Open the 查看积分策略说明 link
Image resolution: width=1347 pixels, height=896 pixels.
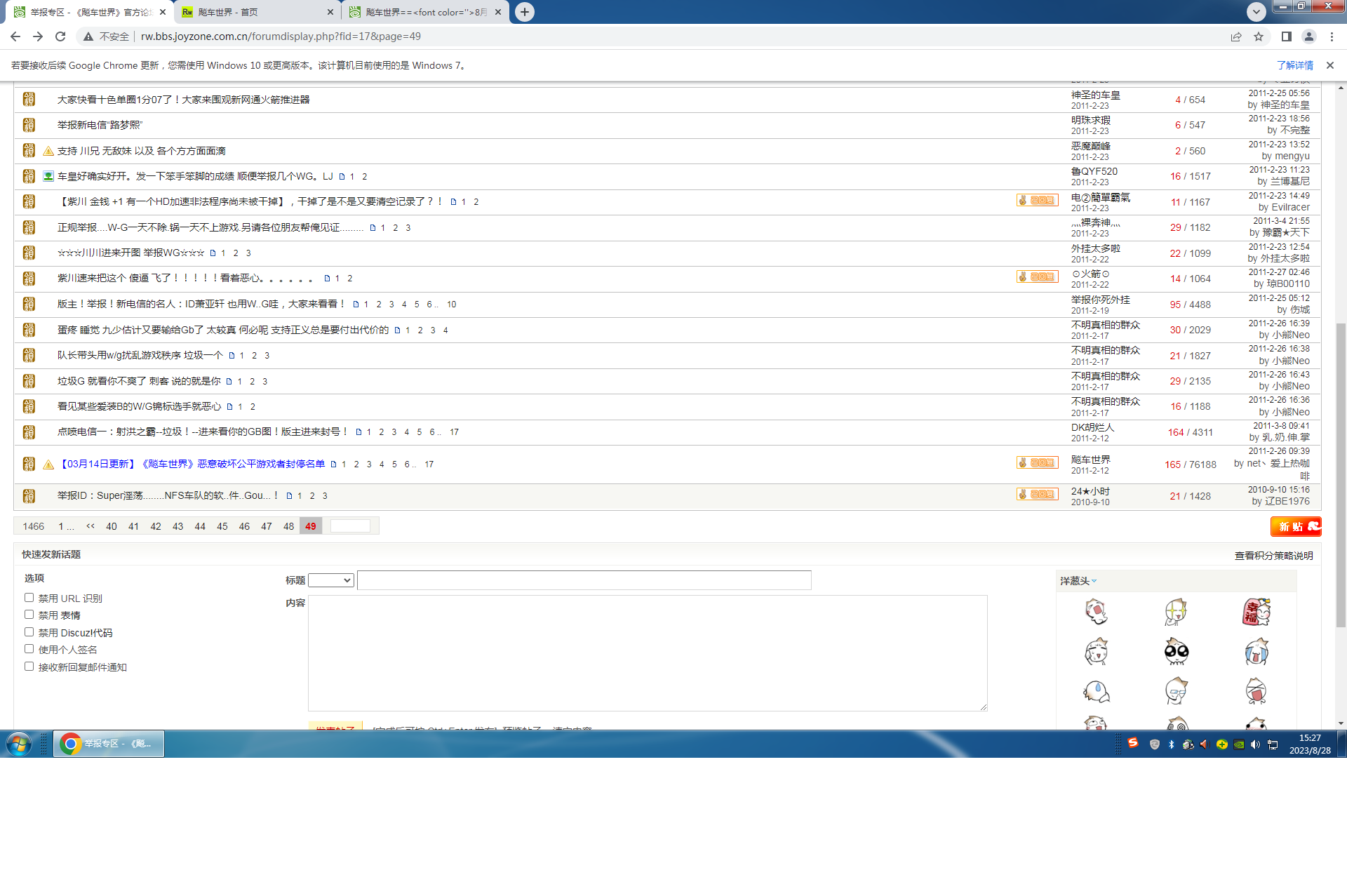pyautogui.click(x=1273, y=556)
